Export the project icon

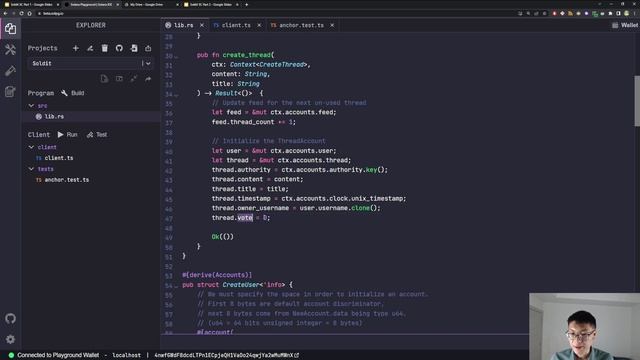pyautogui.click(x=148, y=48)
